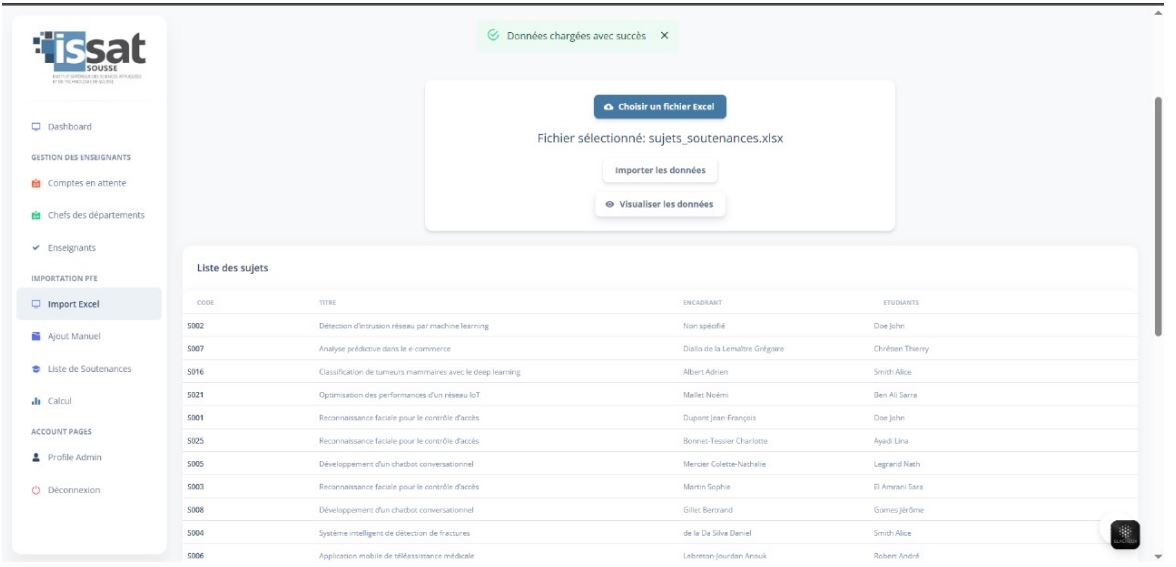Click the Comptes en attente calendar icon
1176x567 pixels.
click(x=37, y=183)
